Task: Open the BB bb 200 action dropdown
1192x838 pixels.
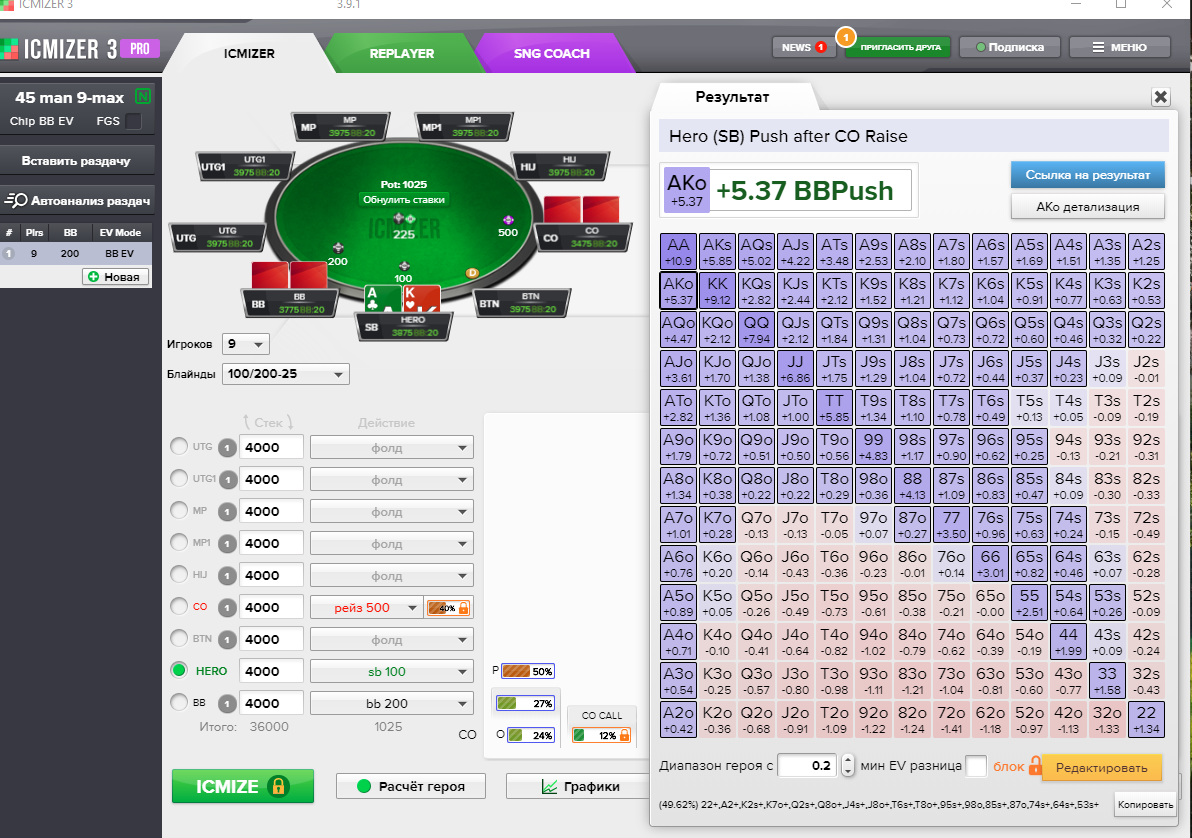Action: click(392, 703)
